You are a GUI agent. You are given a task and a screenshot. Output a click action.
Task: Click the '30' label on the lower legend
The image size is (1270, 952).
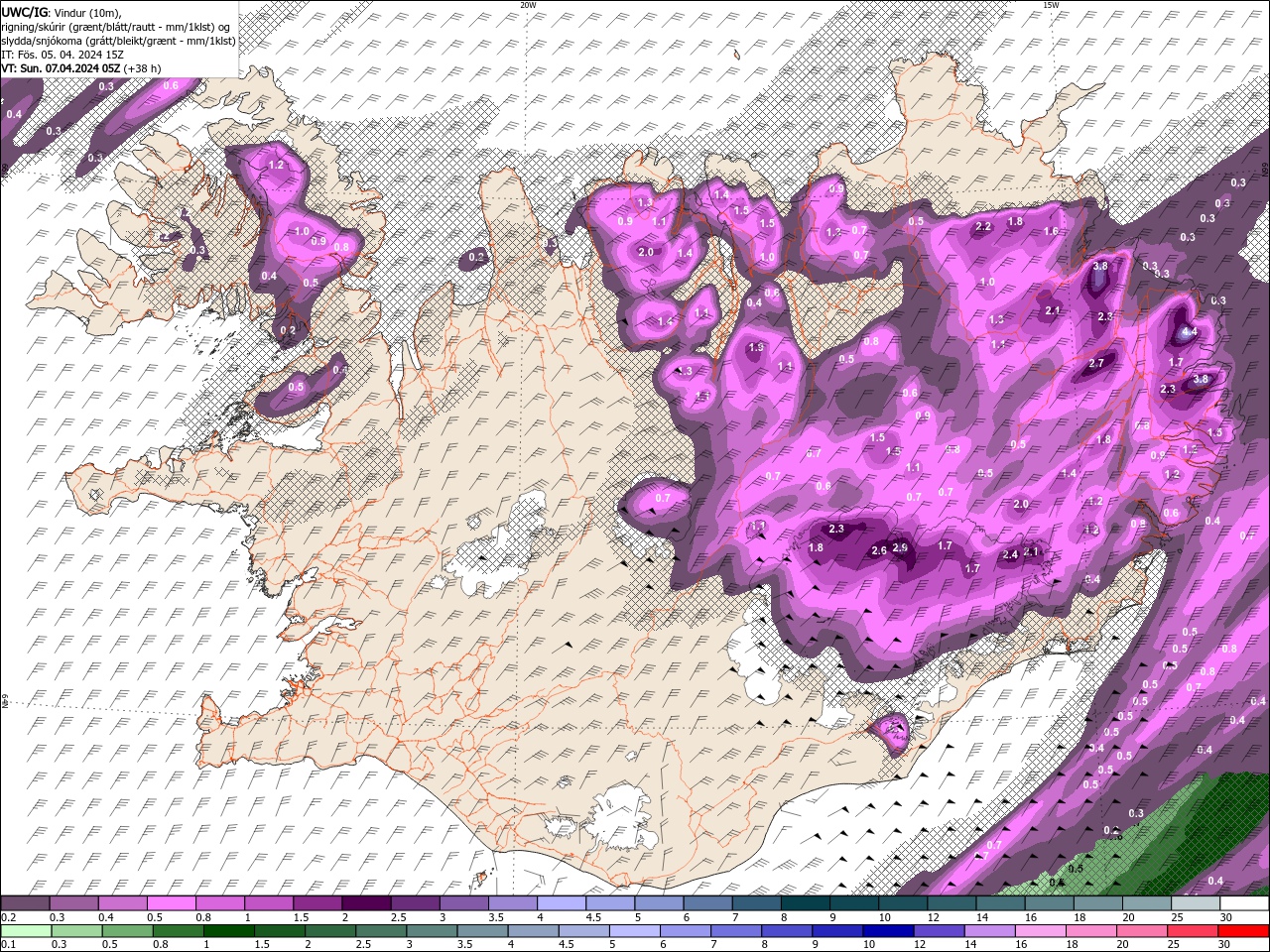pyautogui.click(x=1226, y=945)
